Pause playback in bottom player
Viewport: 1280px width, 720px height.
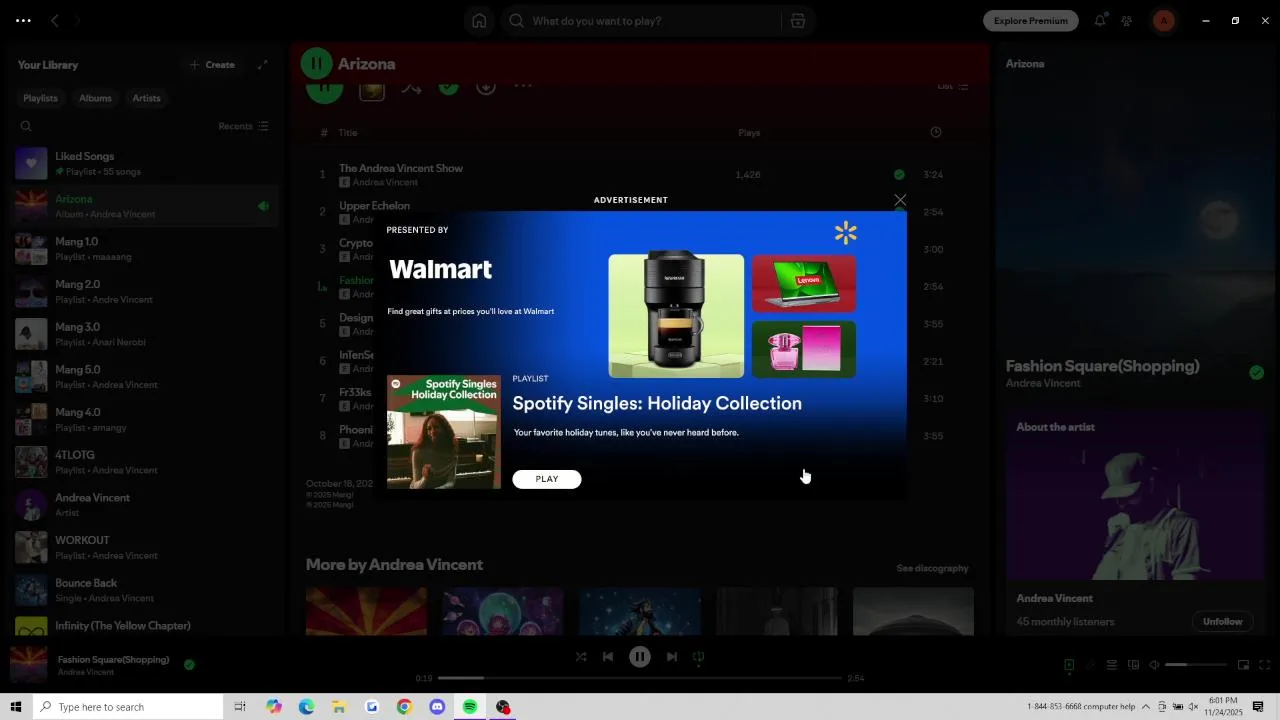click(640, 657)
